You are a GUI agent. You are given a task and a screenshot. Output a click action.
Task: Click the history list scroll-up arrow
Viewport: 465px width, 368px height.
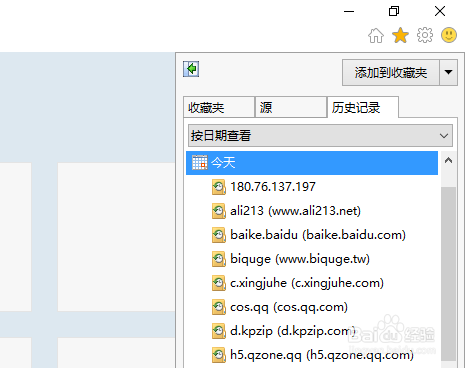click(x=448, y=160)
